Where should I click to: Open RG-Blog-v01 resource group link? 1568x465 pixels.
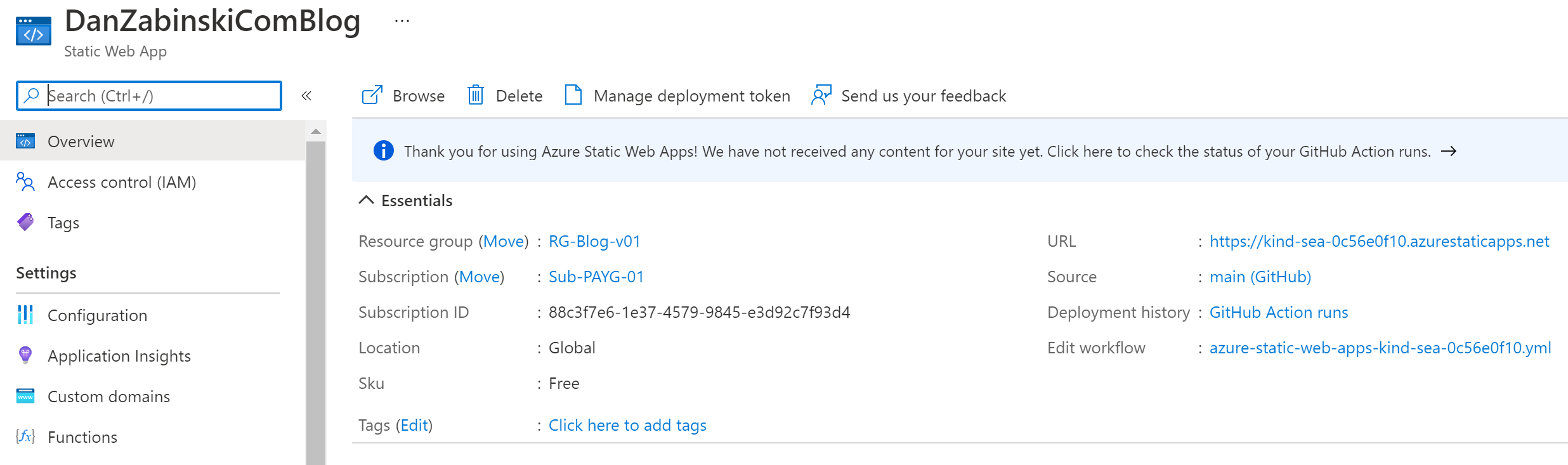[x=594, y=241]
